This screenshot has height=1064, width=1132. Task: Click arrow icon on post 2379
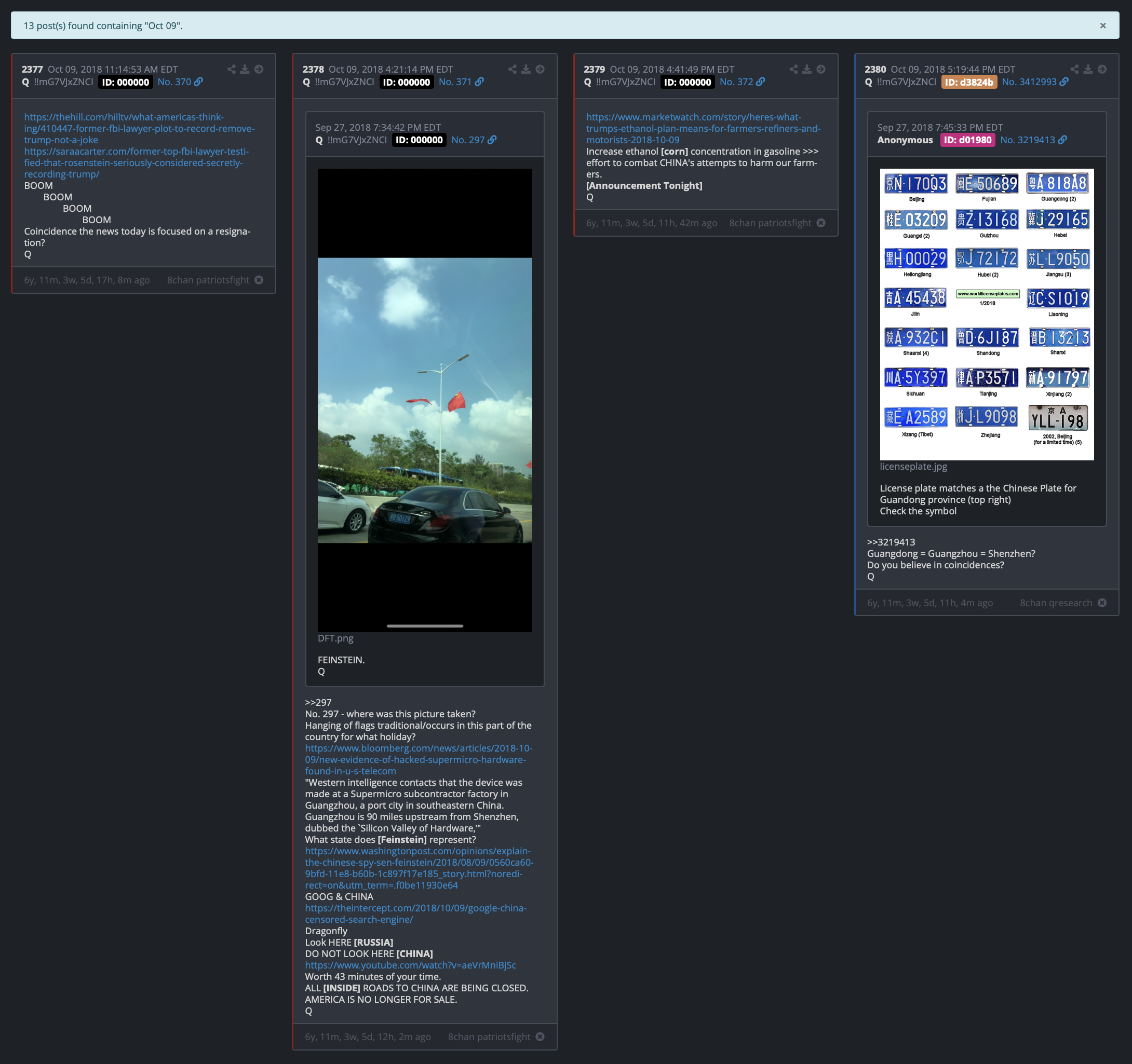[x=820, y=70]
